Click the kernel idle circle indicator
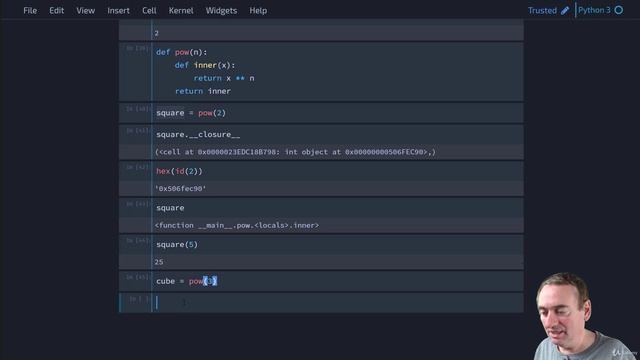The width and height of the screenshot is (640, 360). (x=619, y=10)
